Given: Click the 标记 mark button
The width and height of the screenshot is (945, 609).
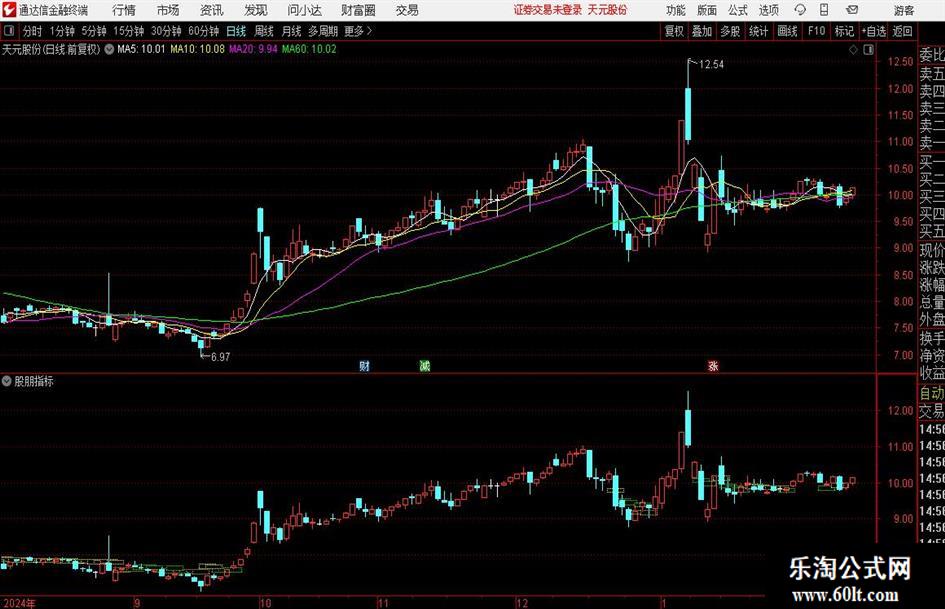Looking at the screenshot, I should pos(844,31).
